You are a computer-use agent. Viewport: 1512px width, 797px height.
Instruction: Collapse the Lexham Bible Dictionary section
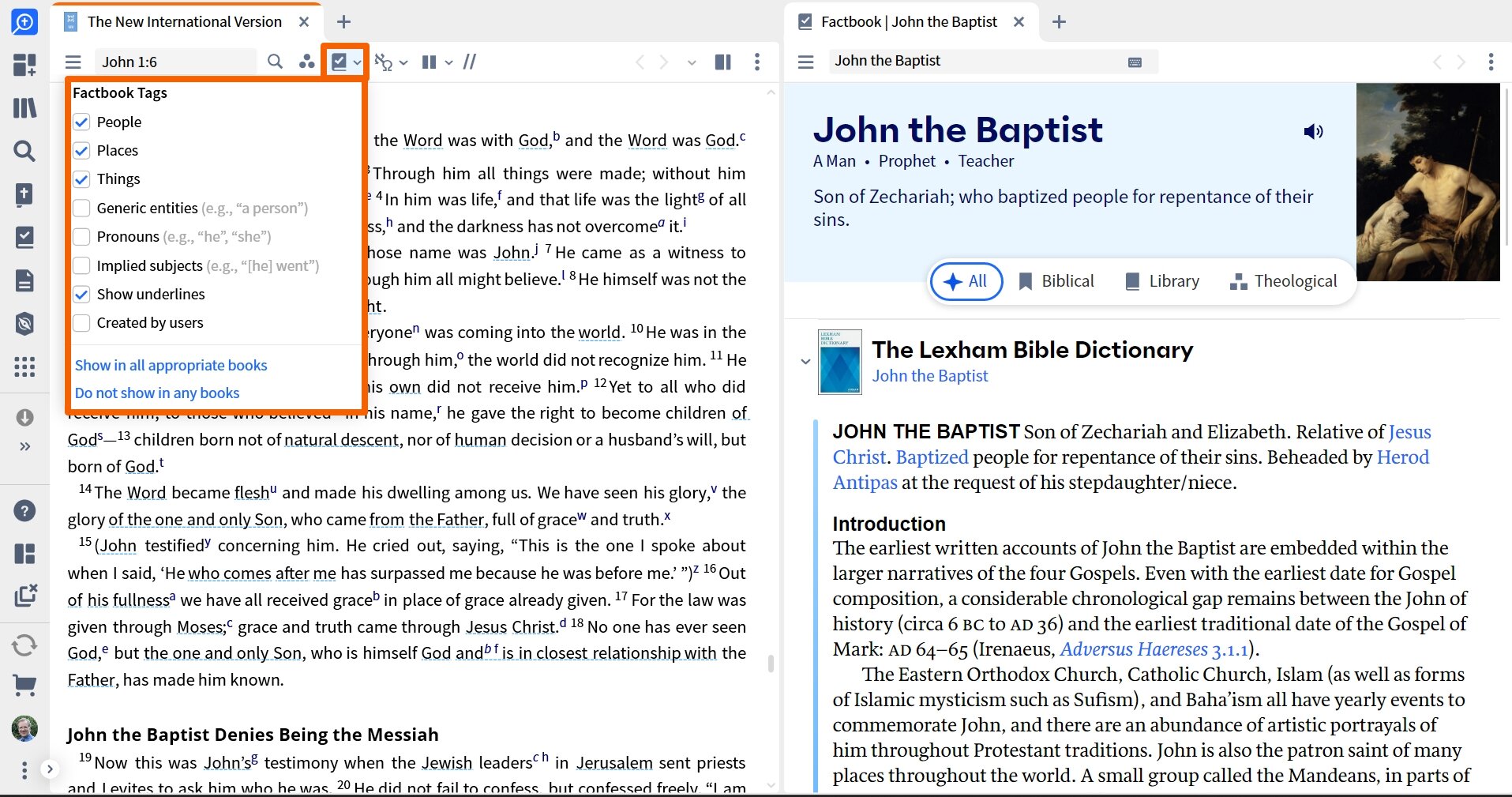pos(805,362)
